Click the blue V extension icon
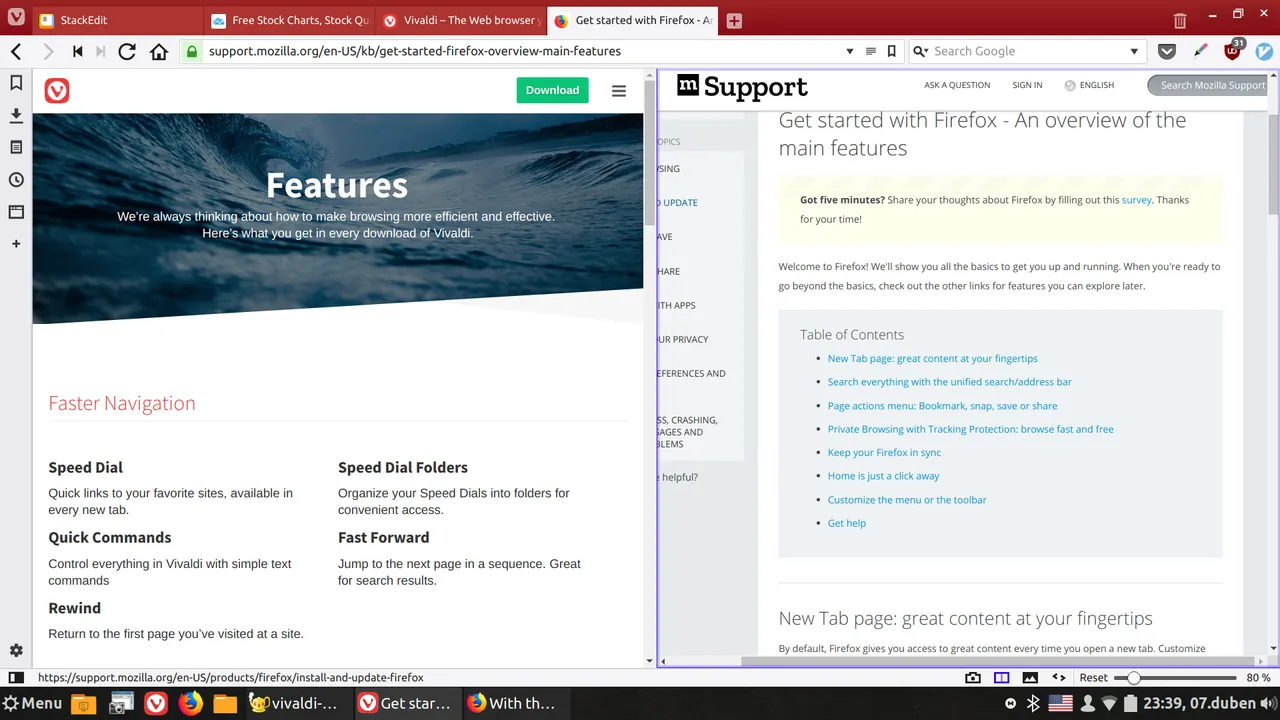1280x720 pixels. [1265, 51]
